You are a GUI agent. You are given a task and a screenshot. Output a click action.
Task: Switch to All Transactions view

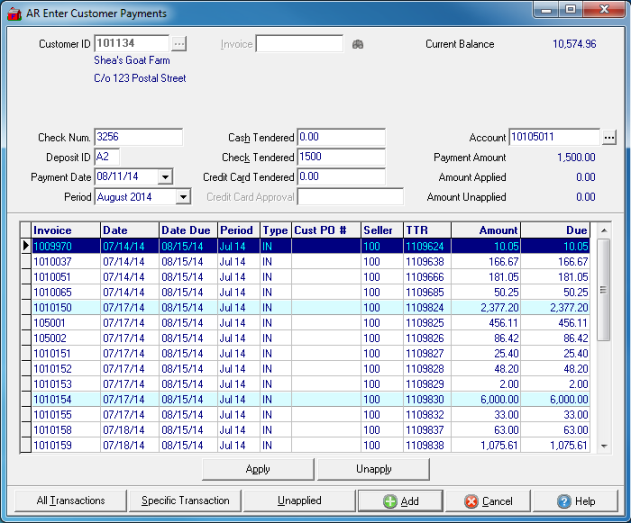(x=70, y=501)
